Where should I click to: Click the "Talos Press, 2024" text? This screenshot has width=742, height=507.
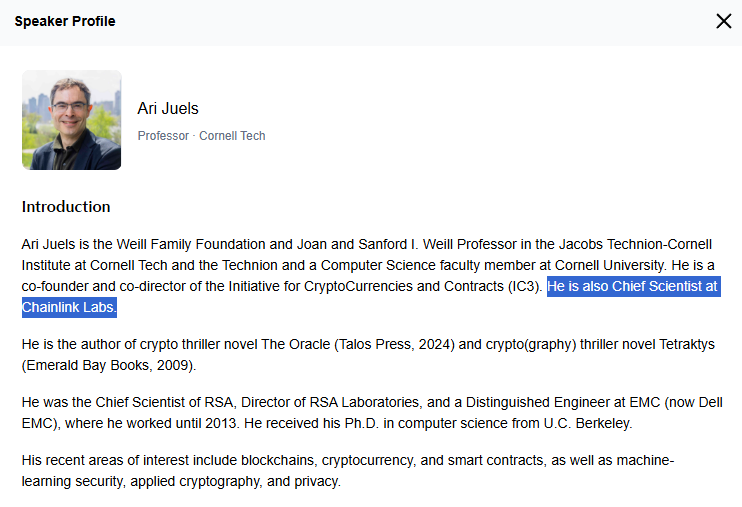394,344
